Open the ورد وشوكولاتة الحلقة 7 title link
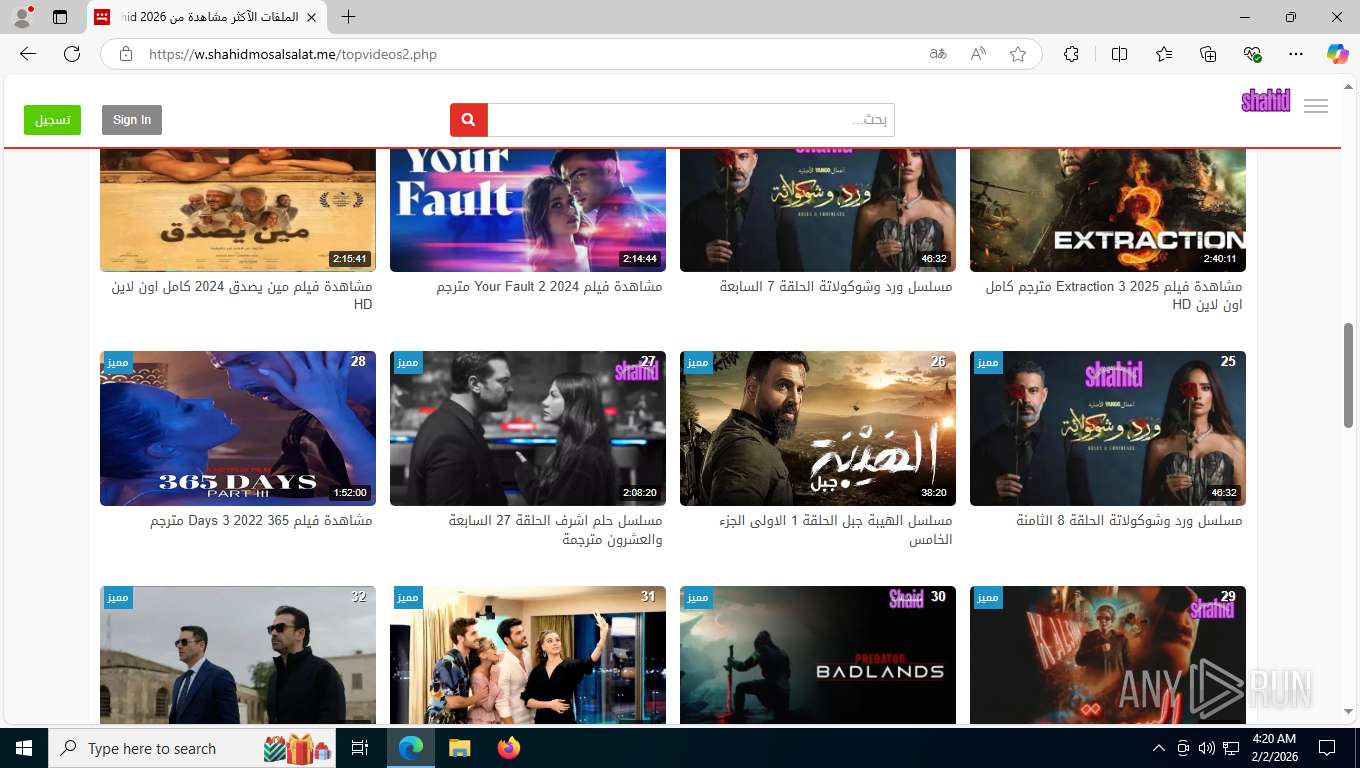The image size is (1360, 768). coord(836,286)
